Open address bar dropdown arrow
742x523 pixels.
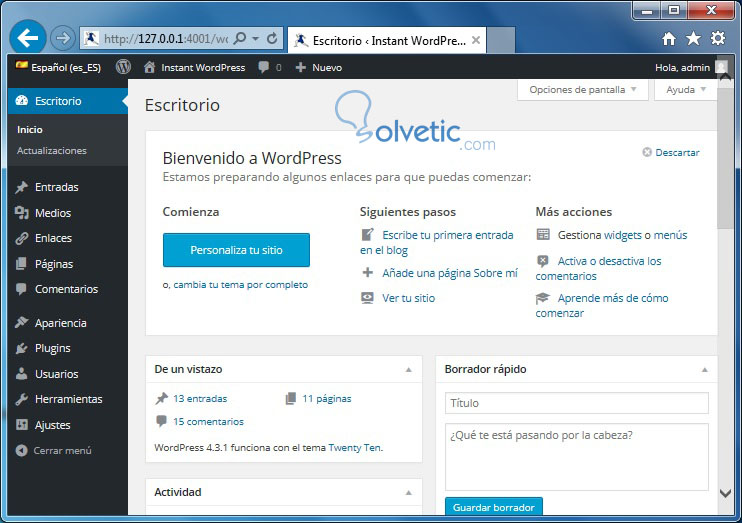(256, 38)
